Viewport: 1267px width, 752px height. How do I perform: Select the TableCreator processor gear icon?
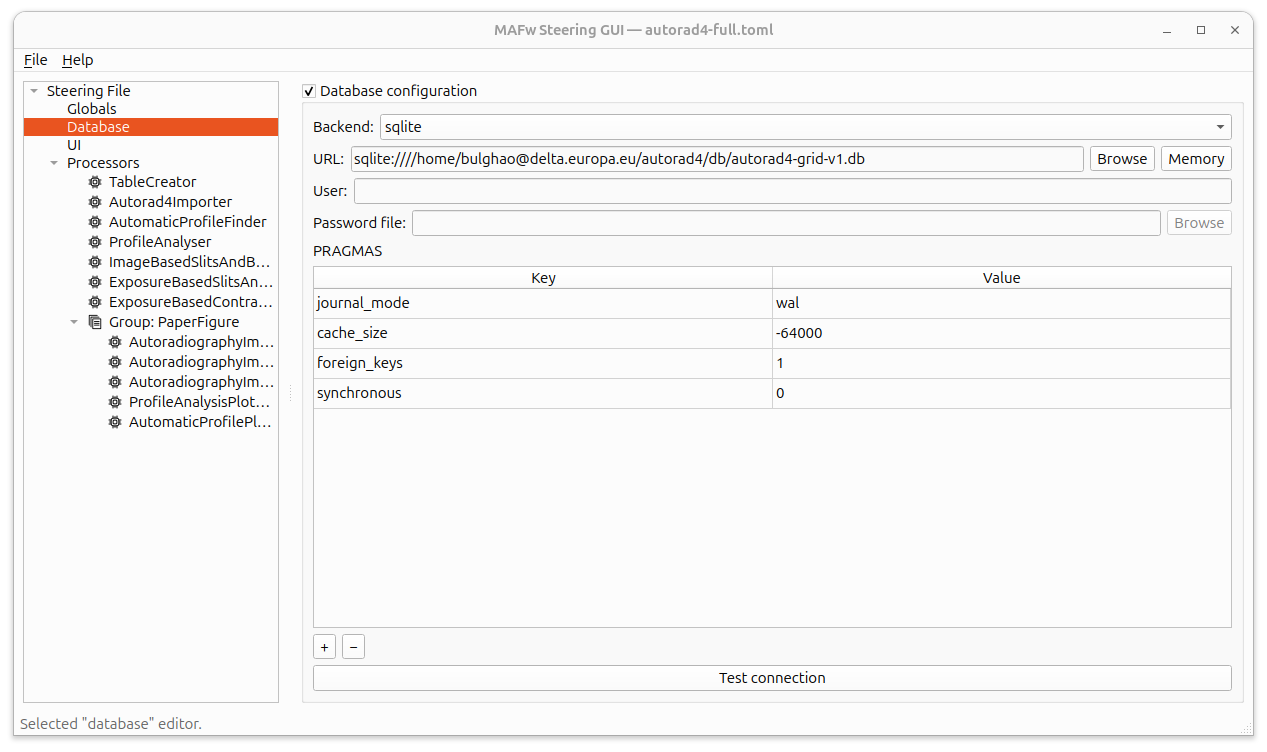(x=93, y=182)
